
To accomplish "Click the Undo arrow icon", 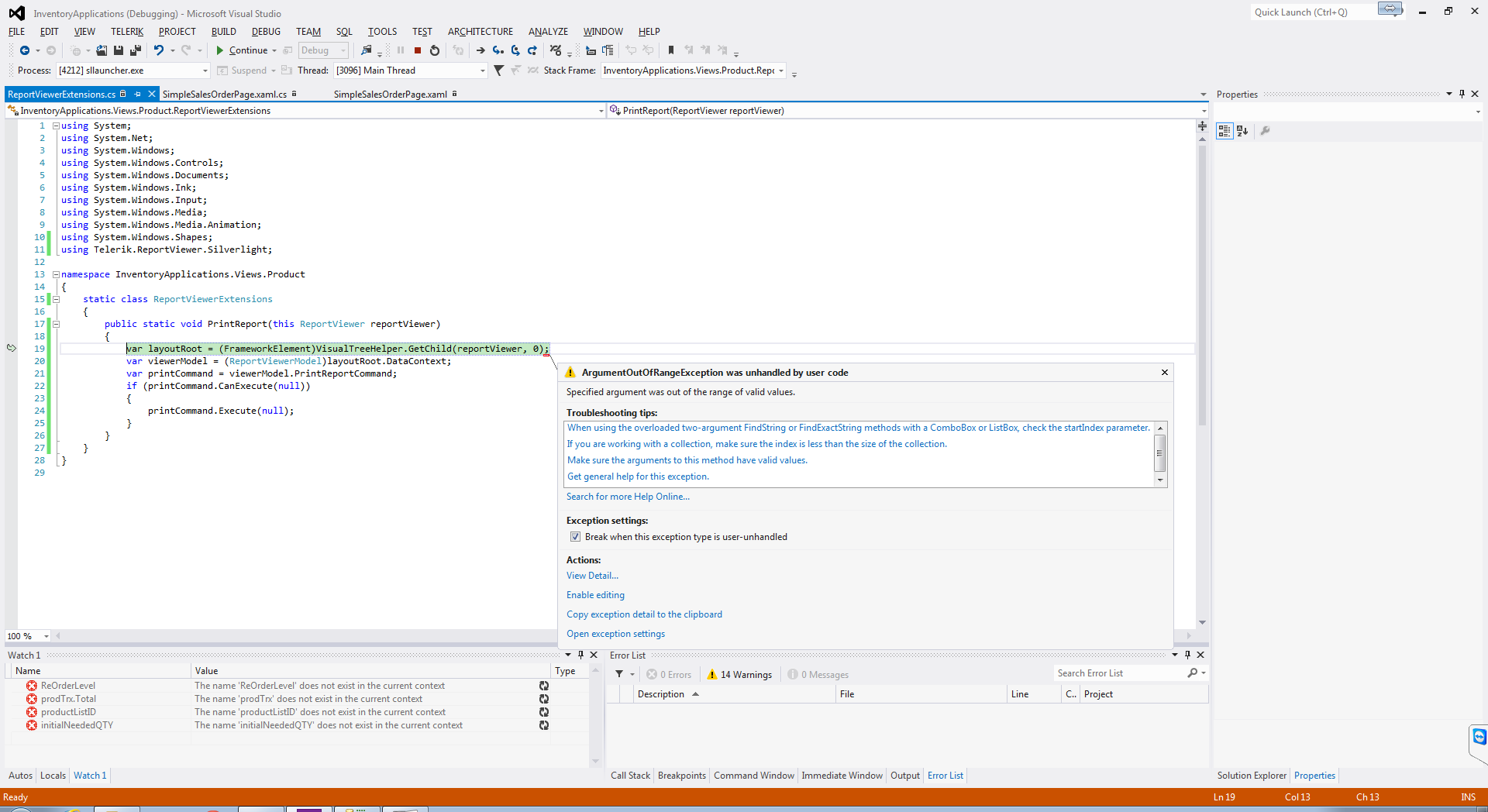I will [159, 50].
